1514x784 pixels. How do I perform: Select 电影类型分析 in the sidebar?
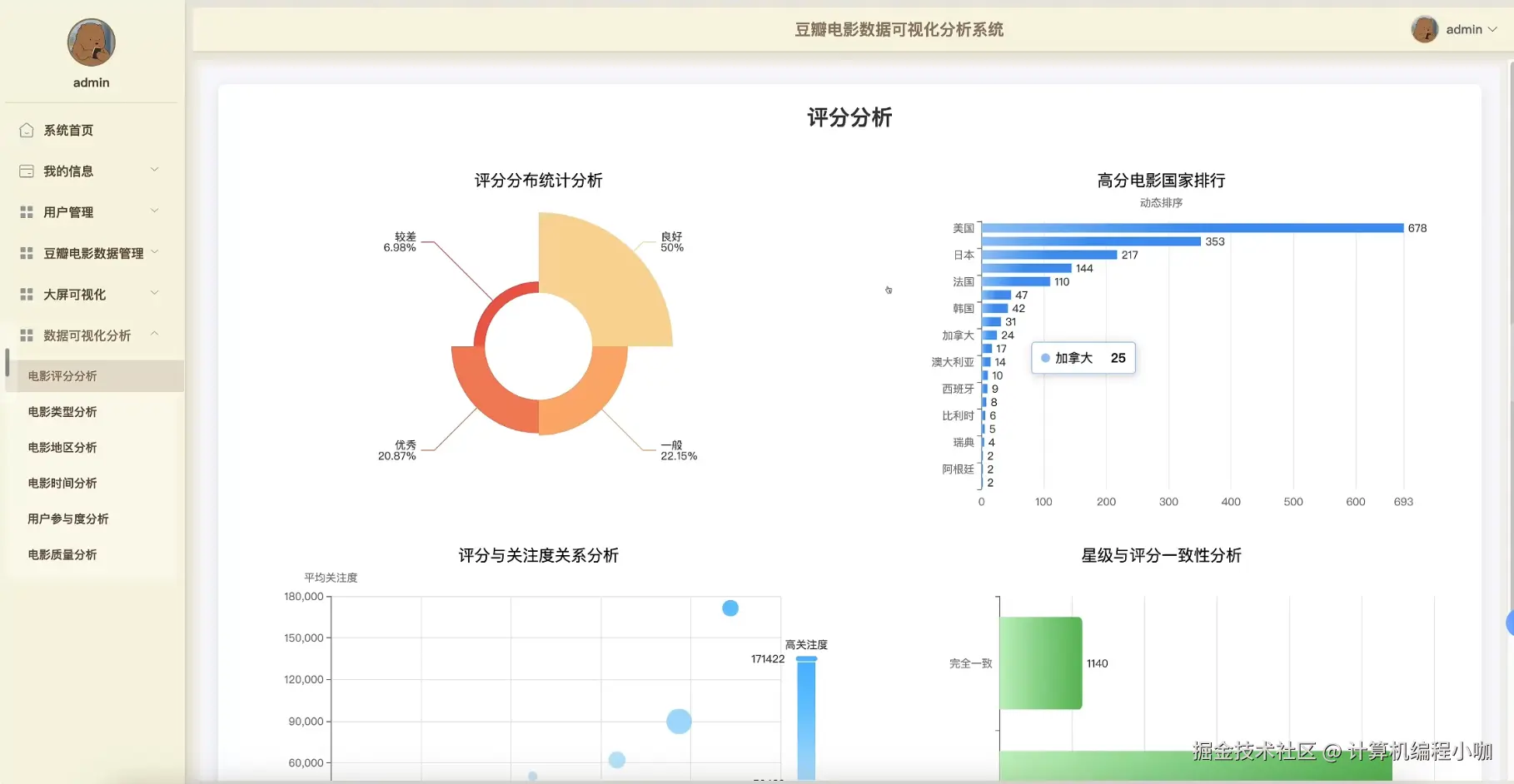[63, 411]
